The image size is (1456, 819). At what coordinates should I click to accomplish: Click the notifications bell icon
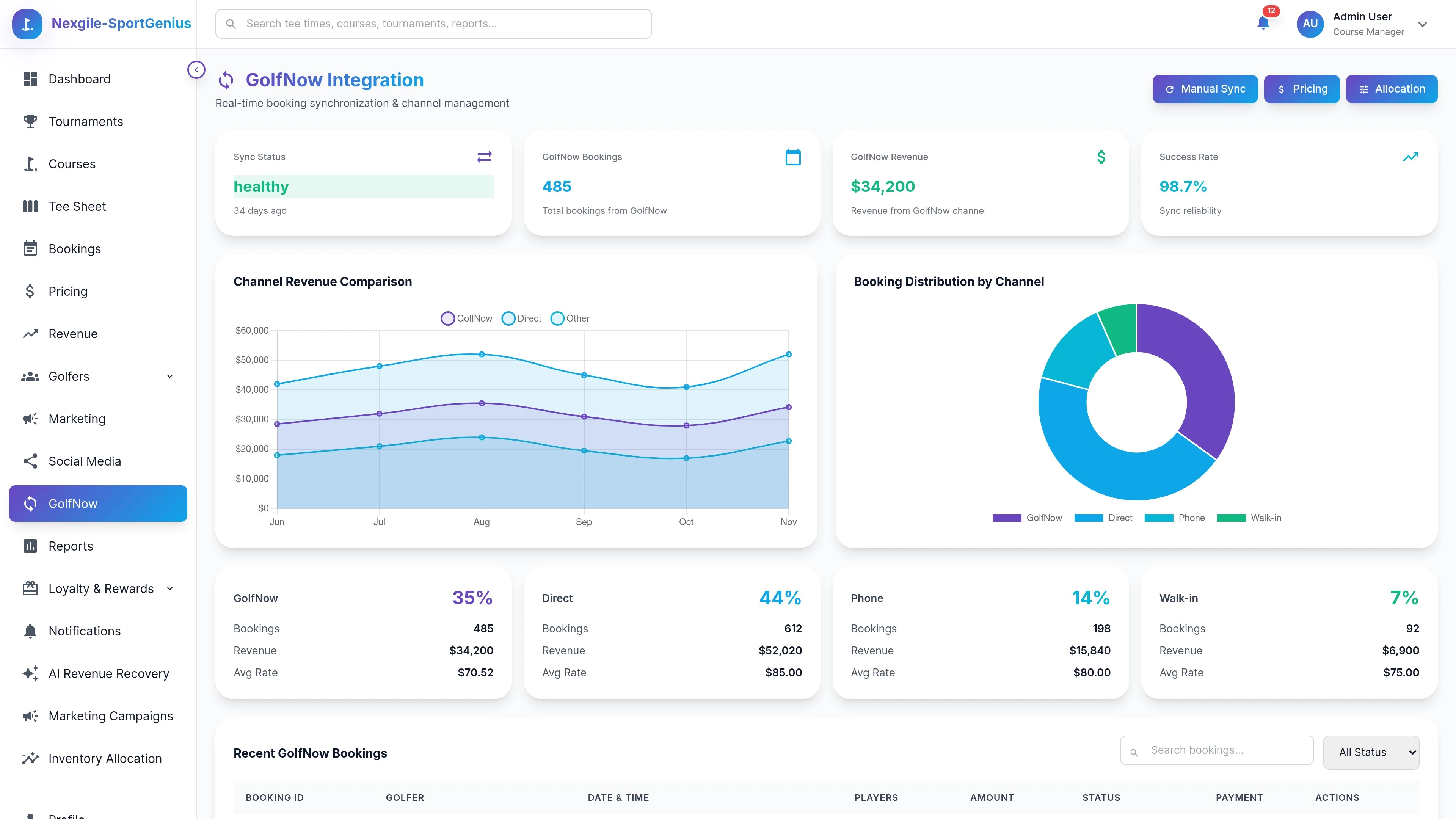[1263, 23]
